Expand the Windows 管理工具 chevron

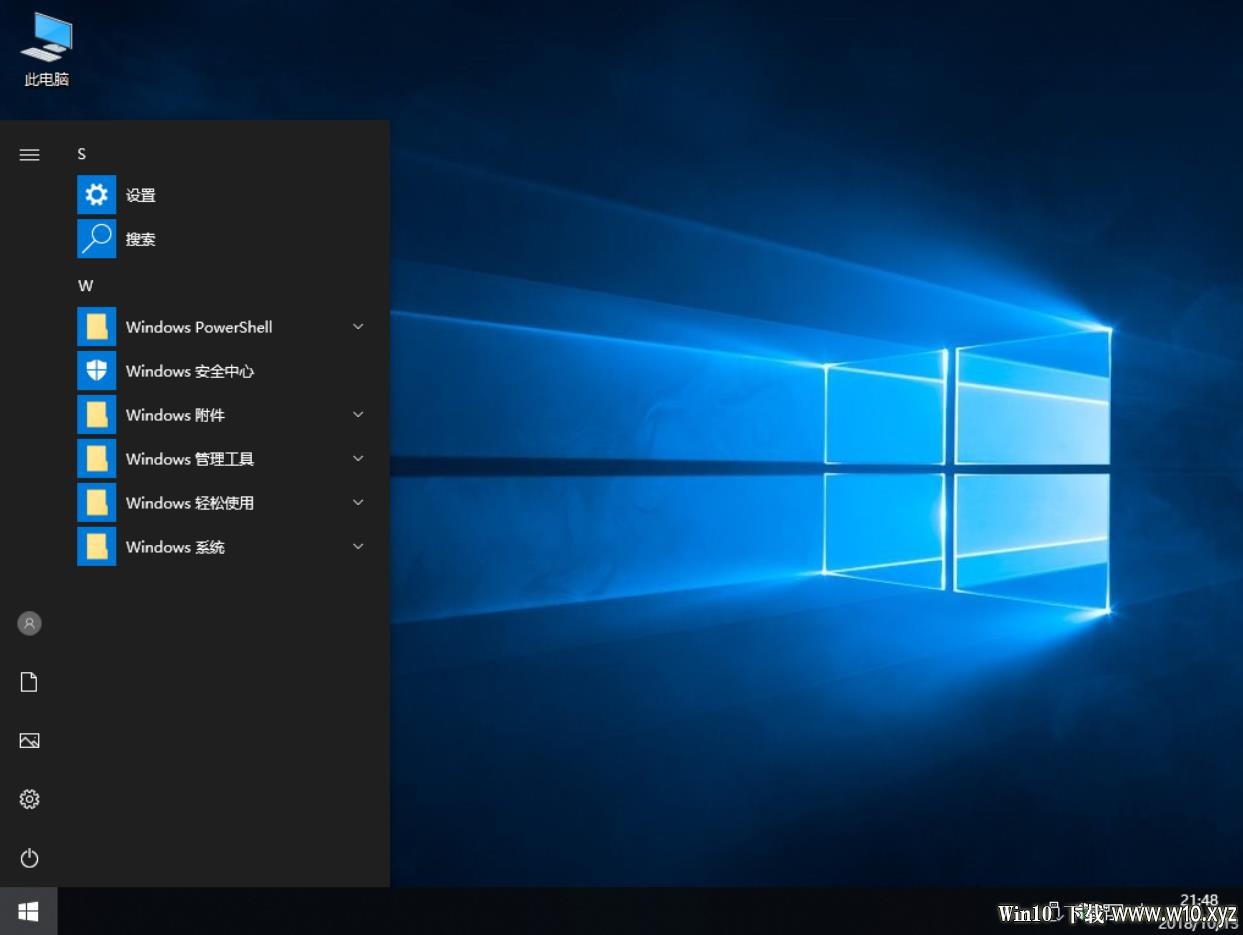tap(358, 459)
